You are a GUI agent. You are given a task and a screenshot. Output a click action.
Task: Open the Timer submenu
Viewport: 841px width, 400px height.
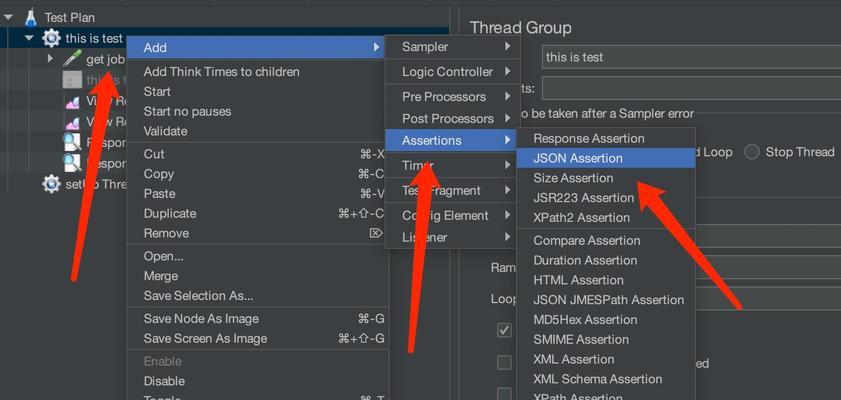452,165
